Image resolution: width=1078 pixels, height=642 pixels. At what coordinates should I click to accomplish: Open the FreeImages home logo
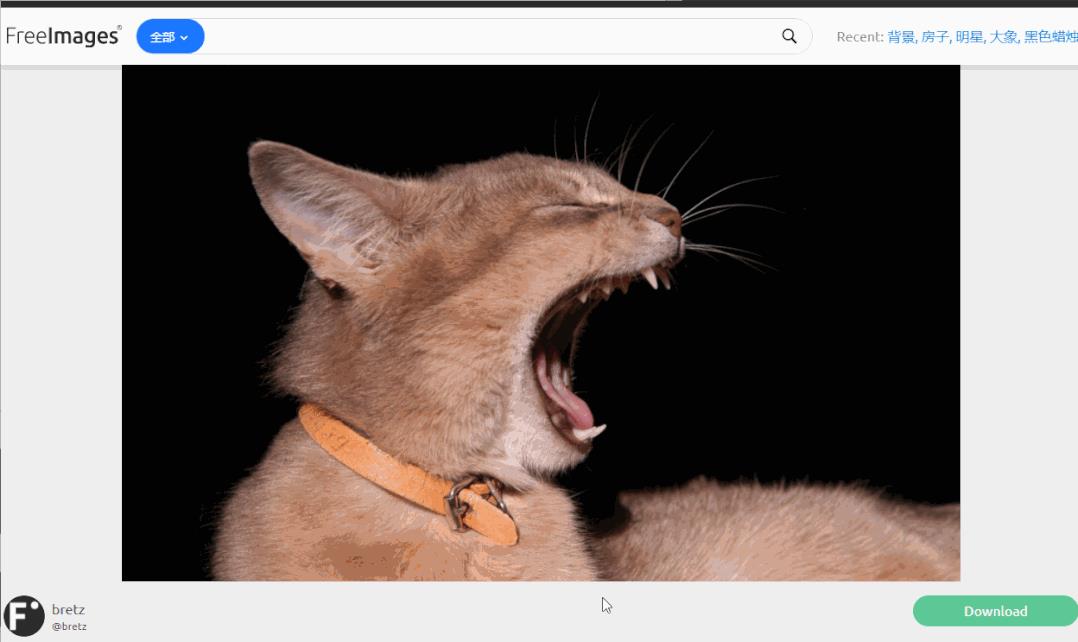pos(63,36)
